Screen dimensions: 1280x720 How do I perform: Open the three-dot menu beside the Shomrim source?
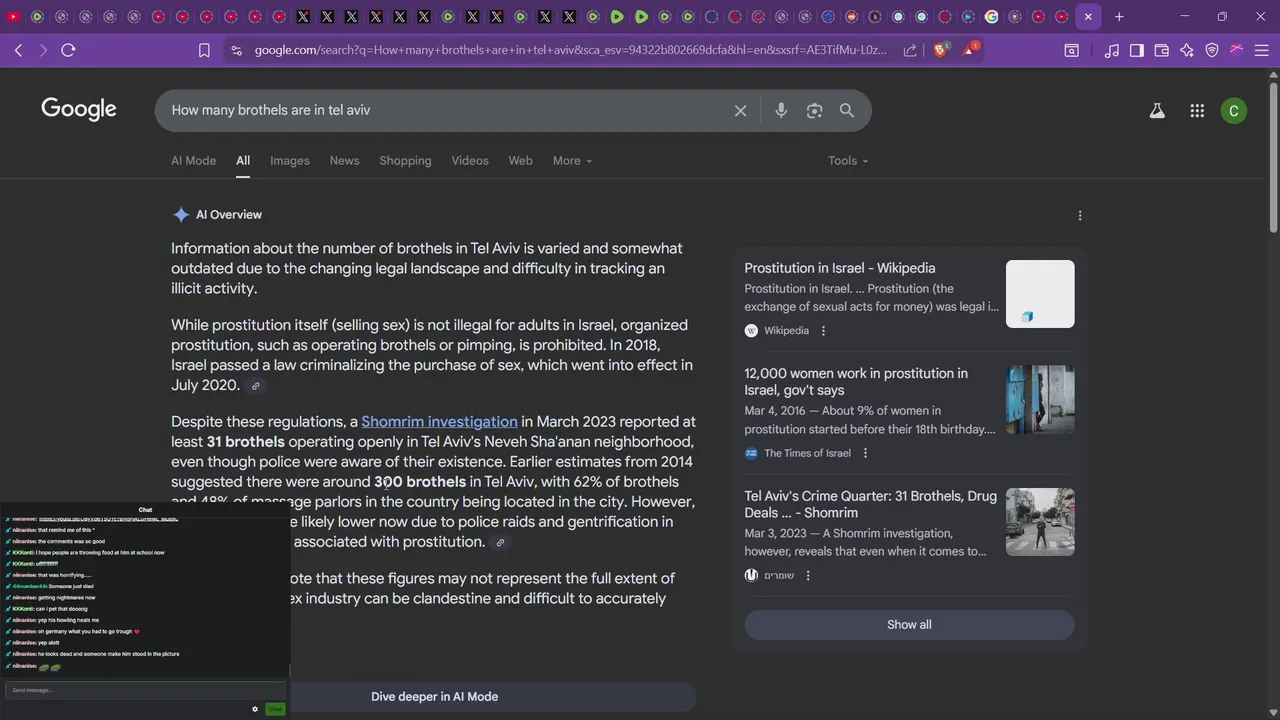pyautogui.click(x=808, y=576)
